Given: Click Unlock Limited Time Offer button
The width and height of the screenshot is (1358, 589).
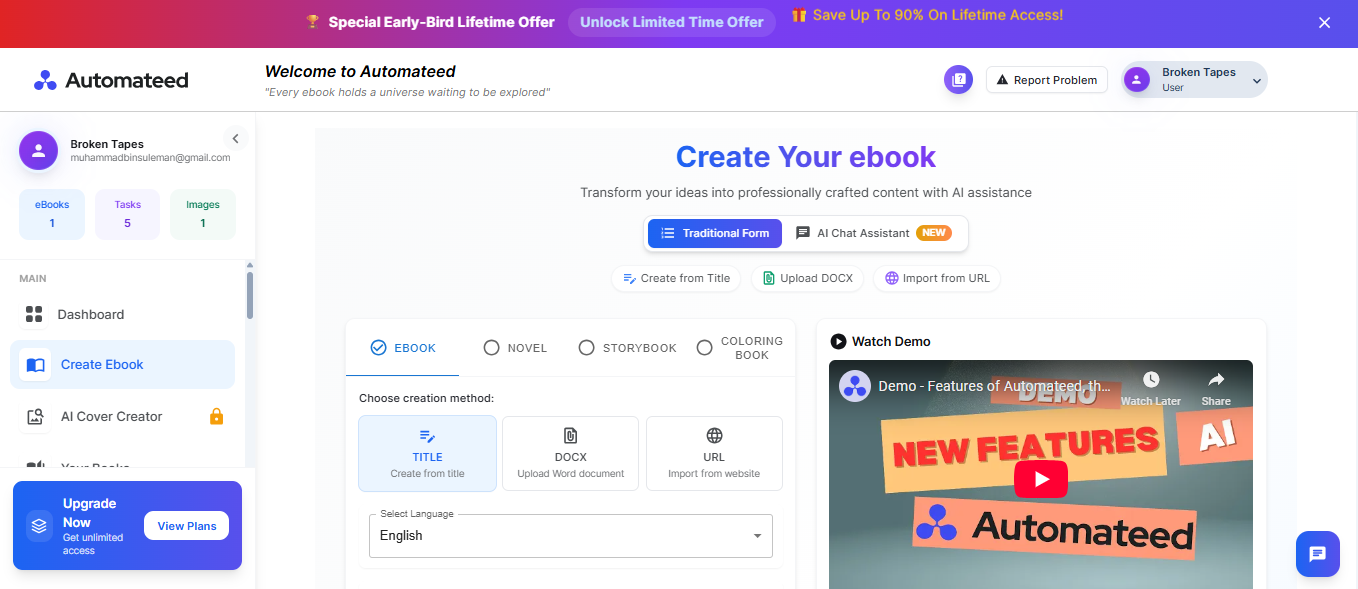Looking at the screenshot, I should (x=672, y=22).
